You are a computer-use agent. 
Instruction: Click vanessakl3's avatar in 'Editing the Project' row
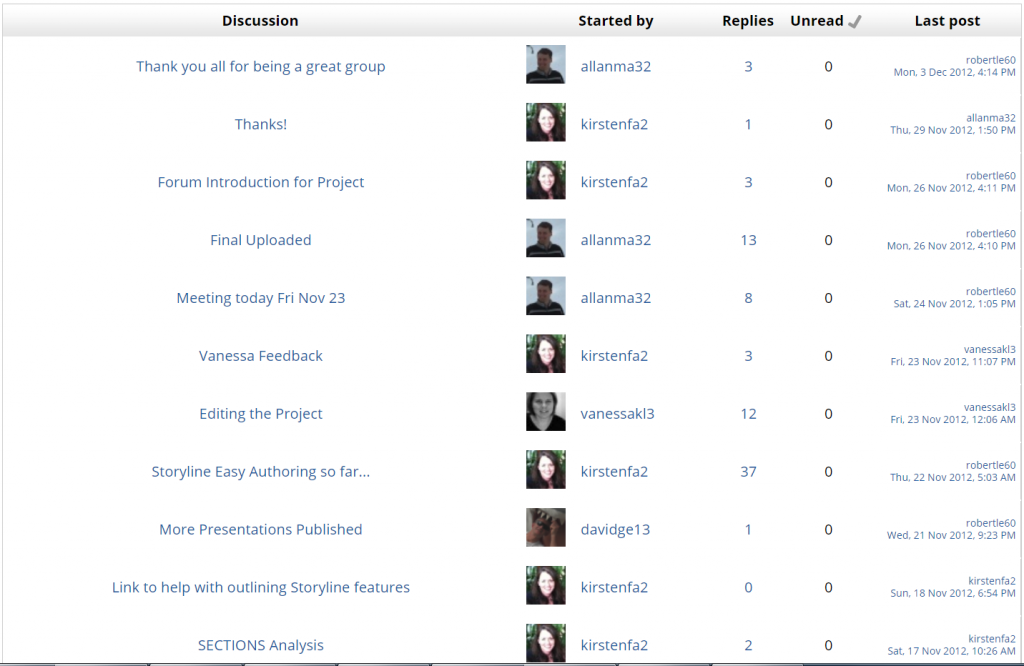[546, 412]
